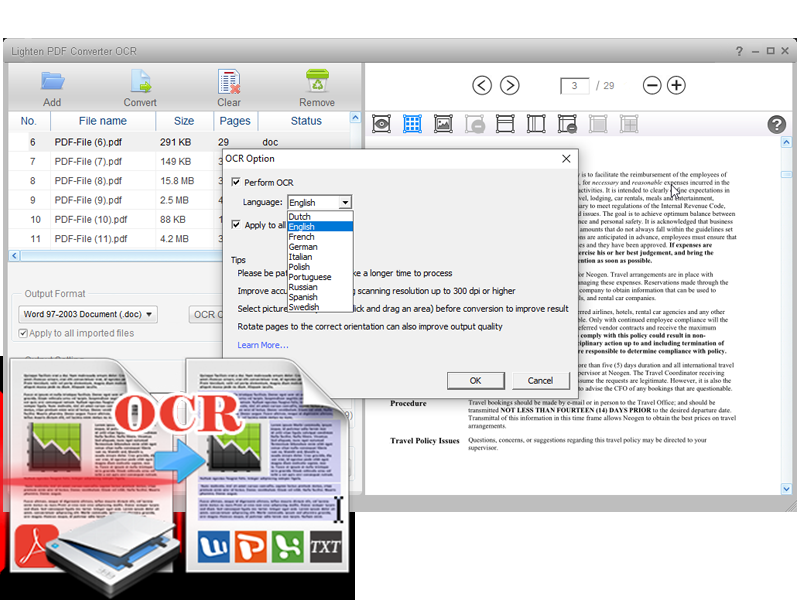Open the Learn More link

click(x=263, y=345)
